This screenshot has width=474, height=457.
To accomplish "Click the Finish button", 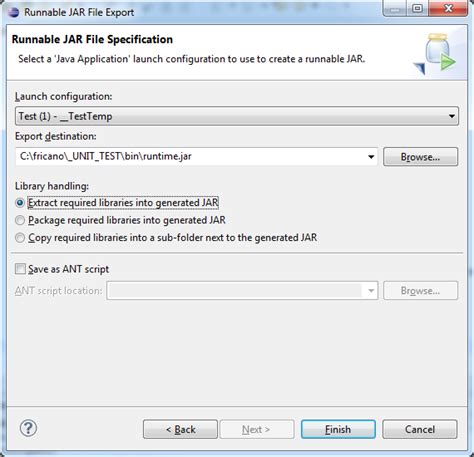I will coord(338,429).
